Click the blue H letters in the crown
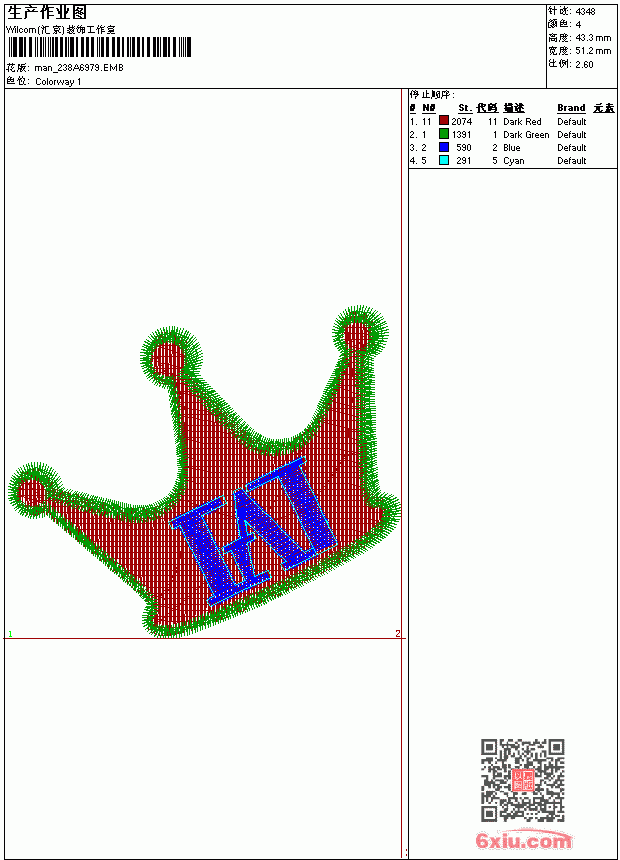The image size is (620, 860). pos(255,530)
